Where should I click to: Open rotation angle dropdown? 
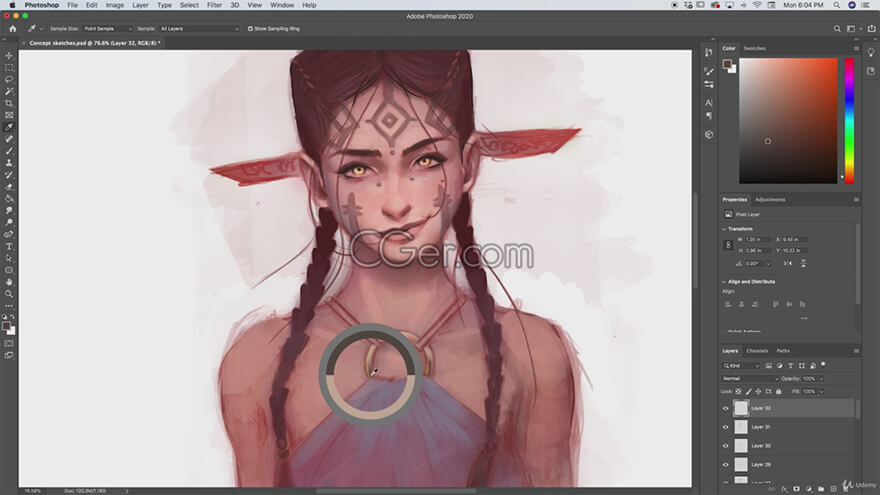768,264
